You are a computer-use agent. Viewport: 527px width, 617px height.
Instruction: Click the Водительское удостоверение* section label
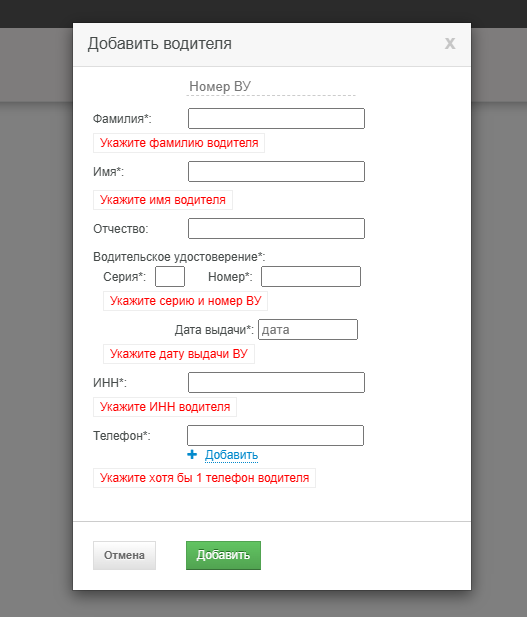[179, 257]
